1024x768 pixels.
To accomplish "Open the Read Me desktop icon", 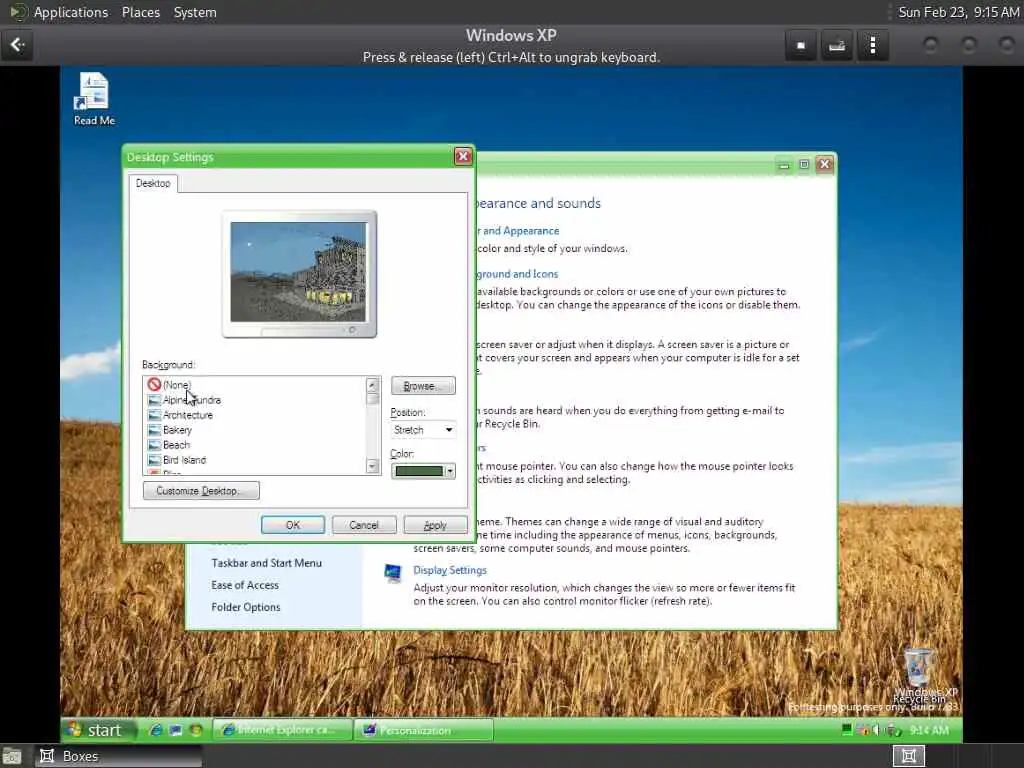I will (x=94, y=99).
